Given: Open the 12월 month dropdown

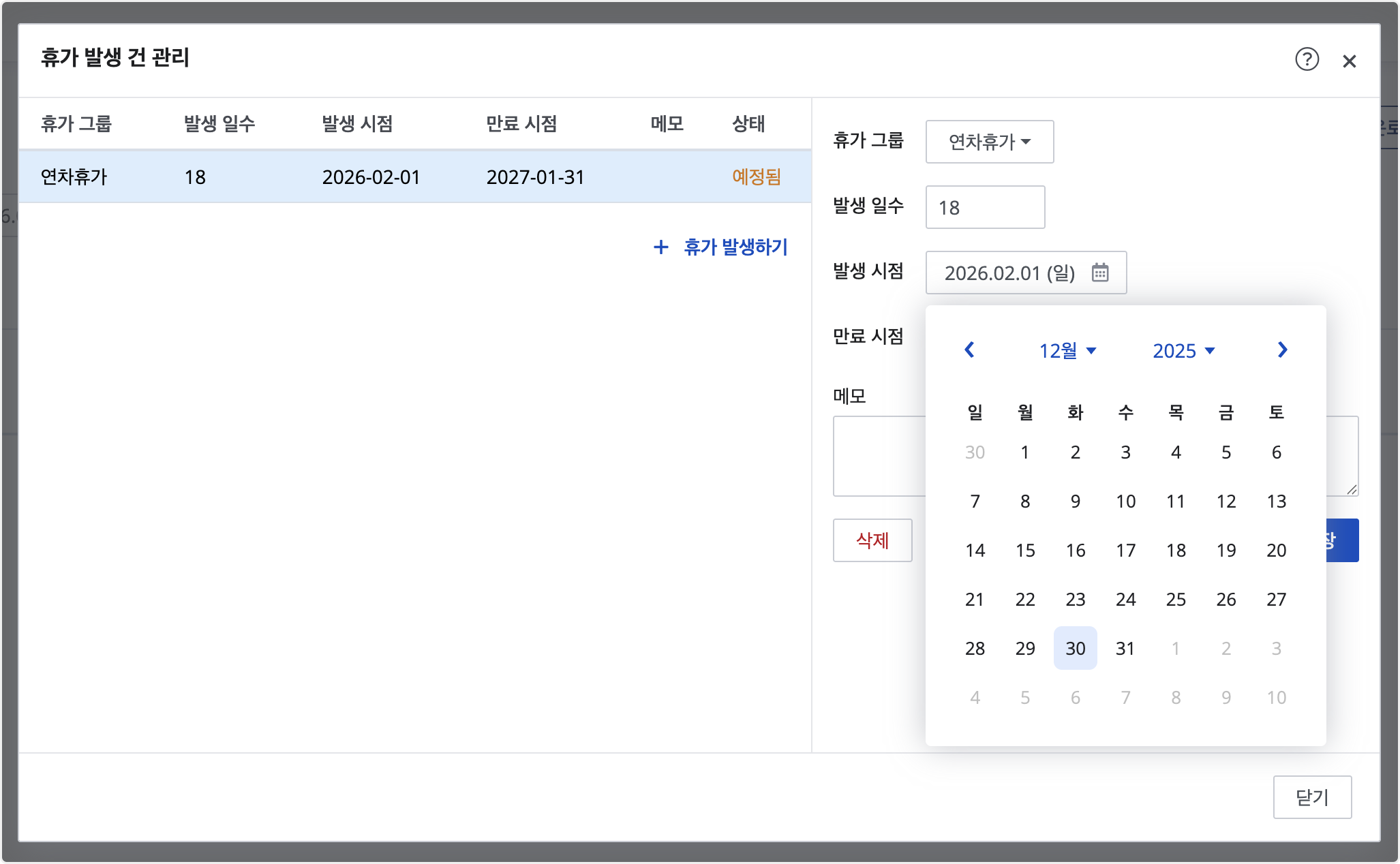Looking at the screenshot, I should click(x=1067, y=351).
